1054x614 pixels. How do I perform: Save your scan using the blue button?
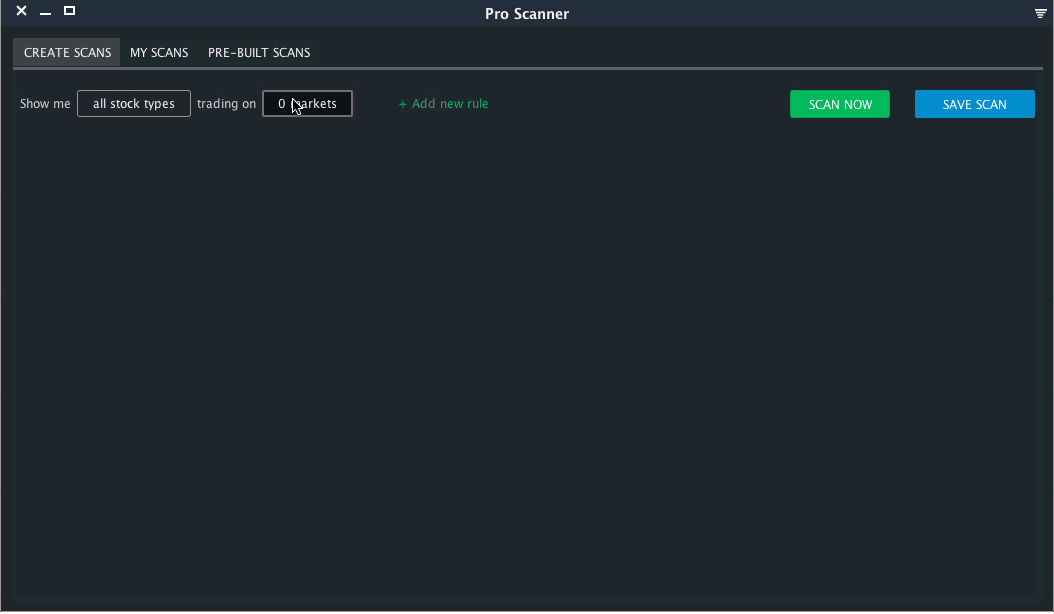click(x=974, y=103)
